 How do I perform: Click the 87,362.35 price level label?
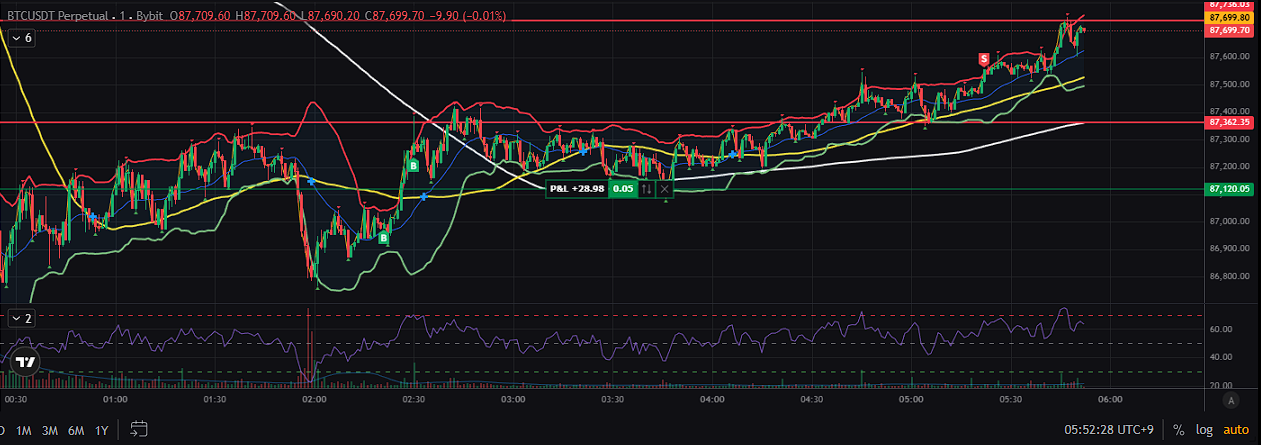click(1228, 122)
